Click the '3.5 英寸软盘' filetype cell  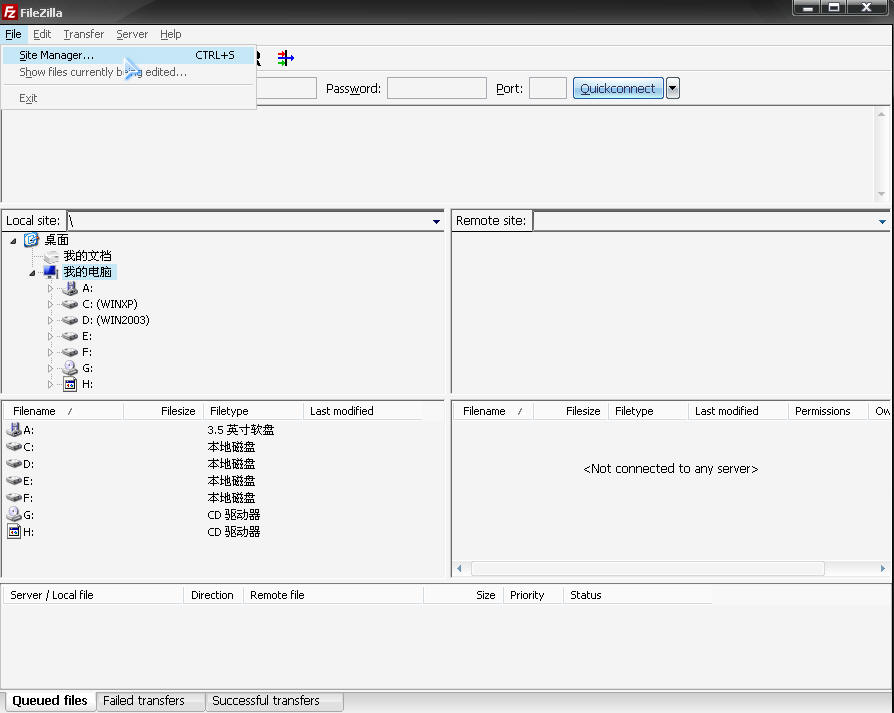coord(241,430)
